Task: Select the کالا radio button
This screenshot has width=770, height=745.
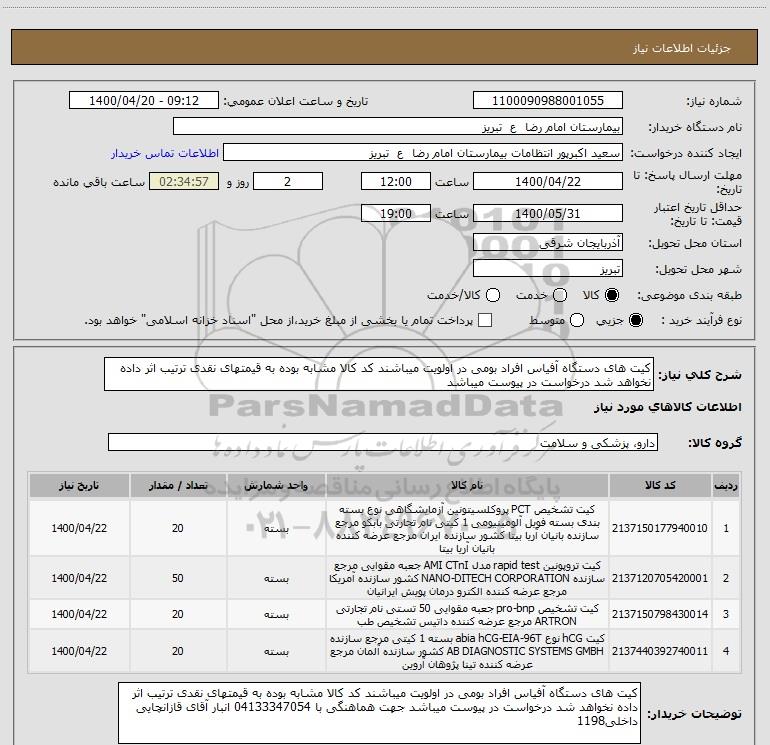Action: (612, 295)
